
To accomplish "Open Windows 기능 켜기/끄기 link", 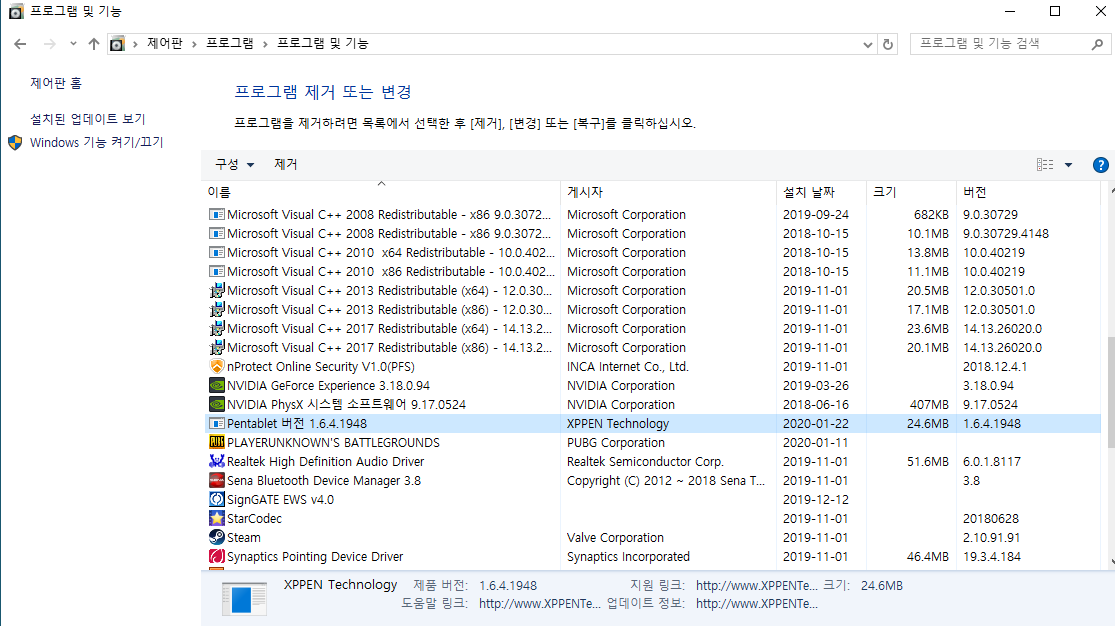I will click(96, 142).
